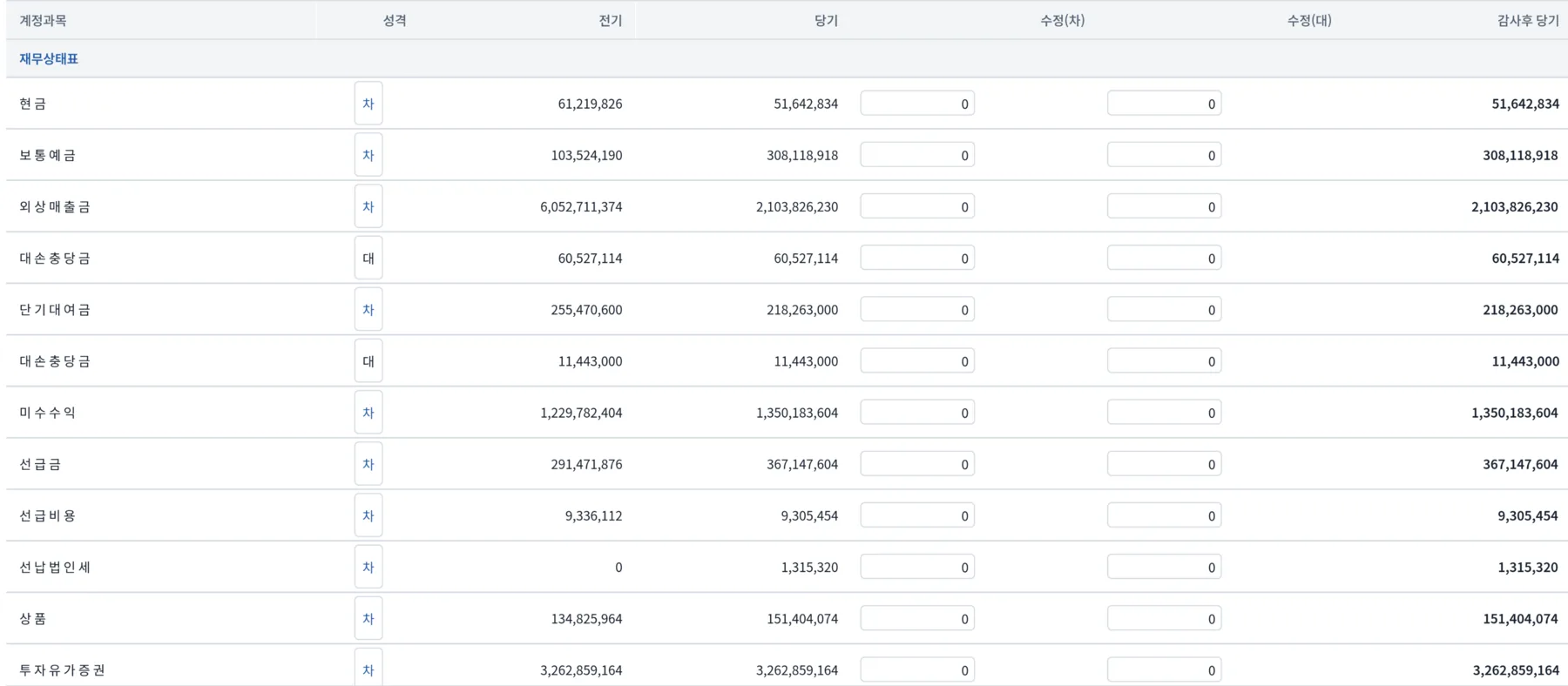The image size is (1568, 686).
Task: Select the 수정(대) field for 단기대여금
Action: [1164, 310]
